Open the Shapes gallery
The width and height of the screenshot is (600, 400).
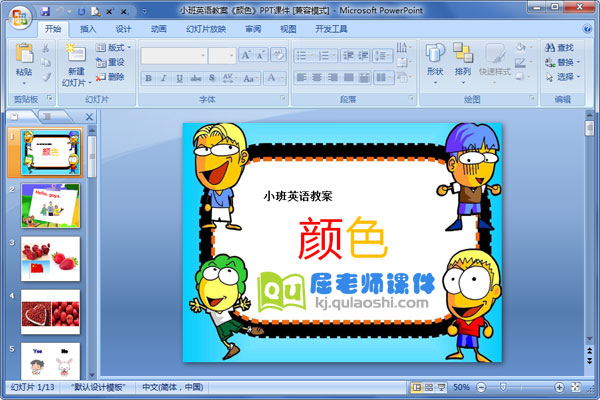pos(435,64)
